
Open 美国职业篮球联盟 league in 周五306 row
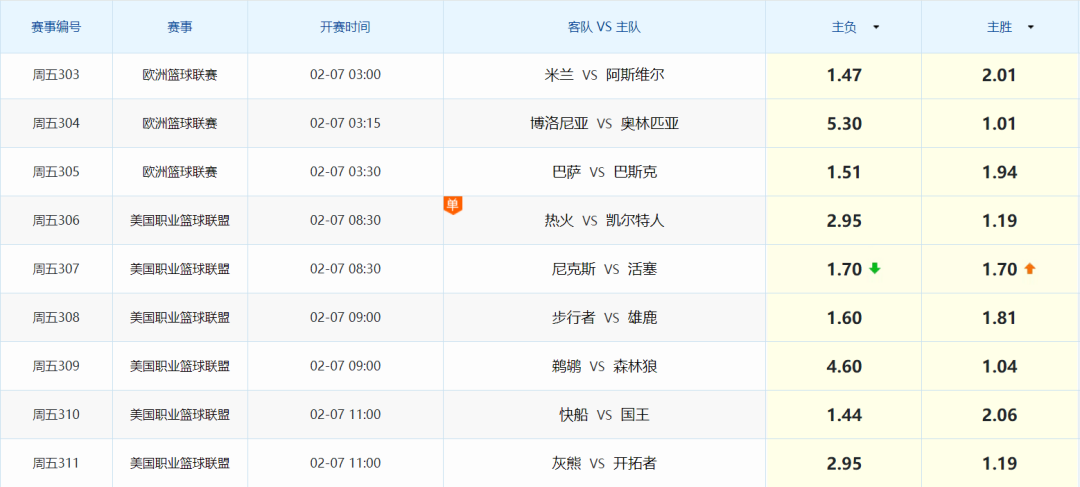coord(180,221)
